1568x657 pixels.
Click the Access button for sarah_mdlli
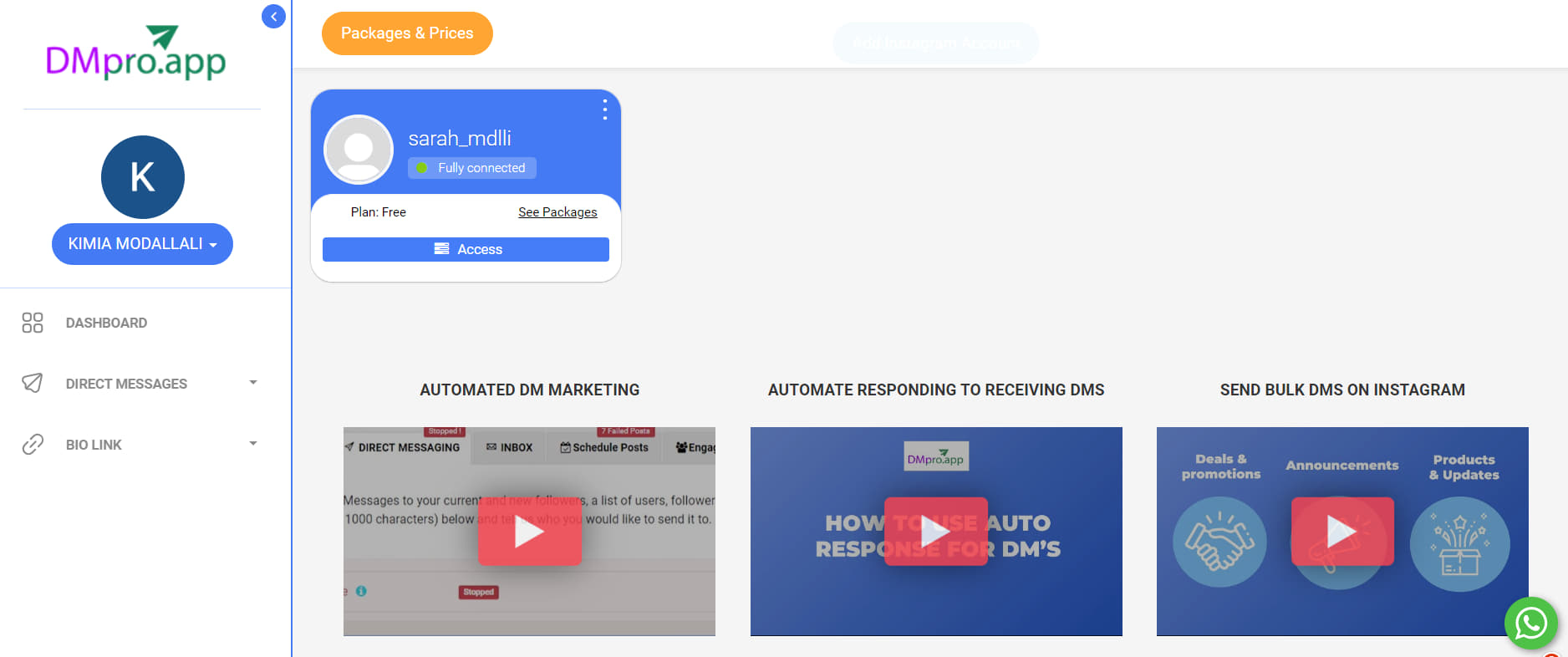466,249
